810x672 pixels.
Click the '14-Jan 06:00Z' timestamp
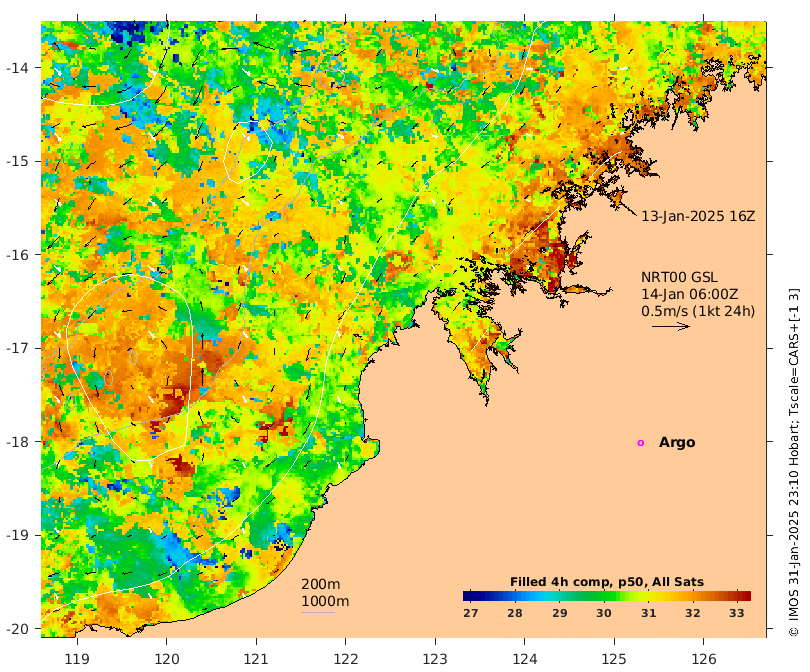(x=689, y=294)
